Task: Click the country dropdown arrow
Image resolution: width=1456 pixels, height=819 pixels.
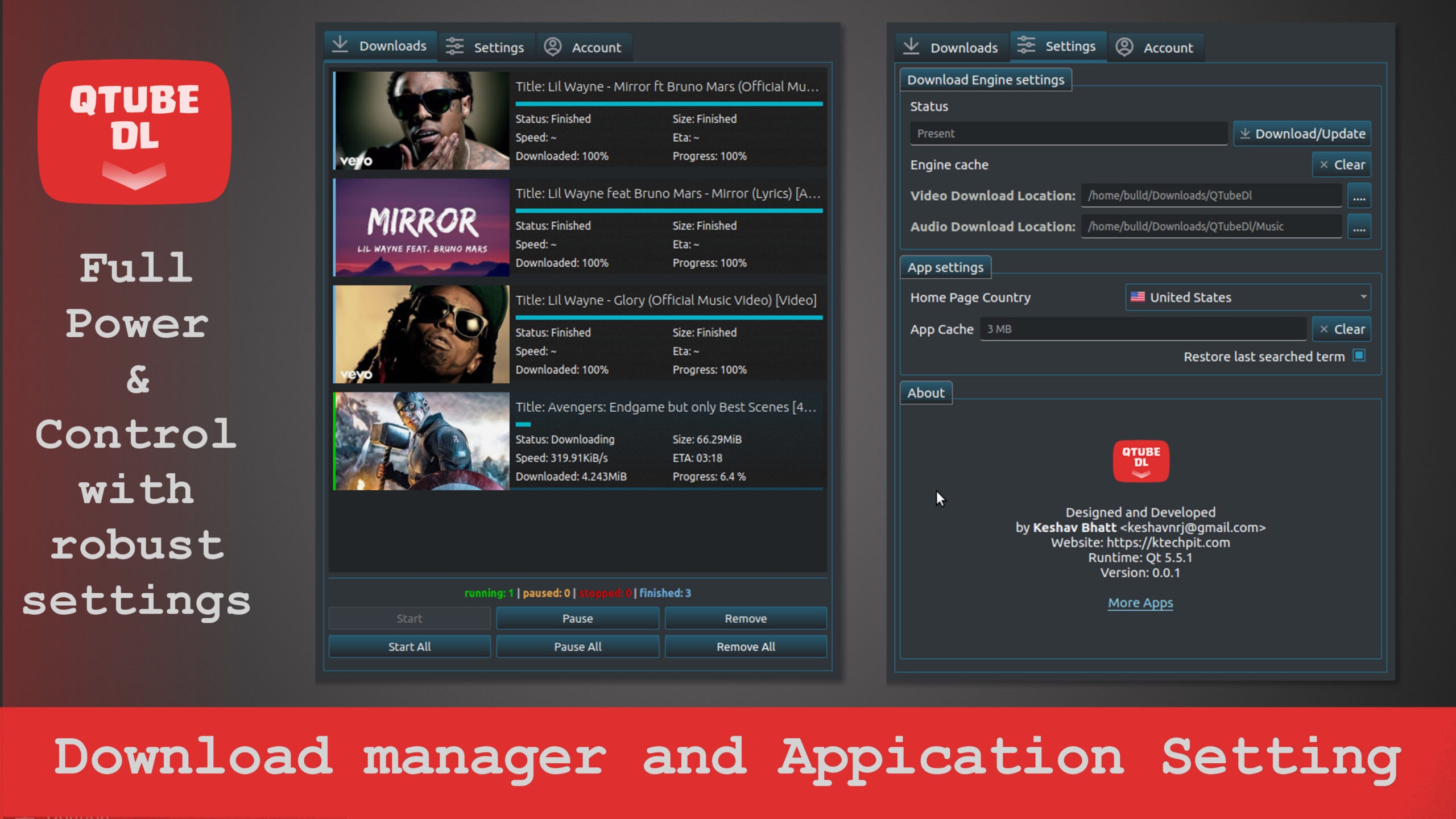Action: pyautogui.click(x=1363, y=297)
